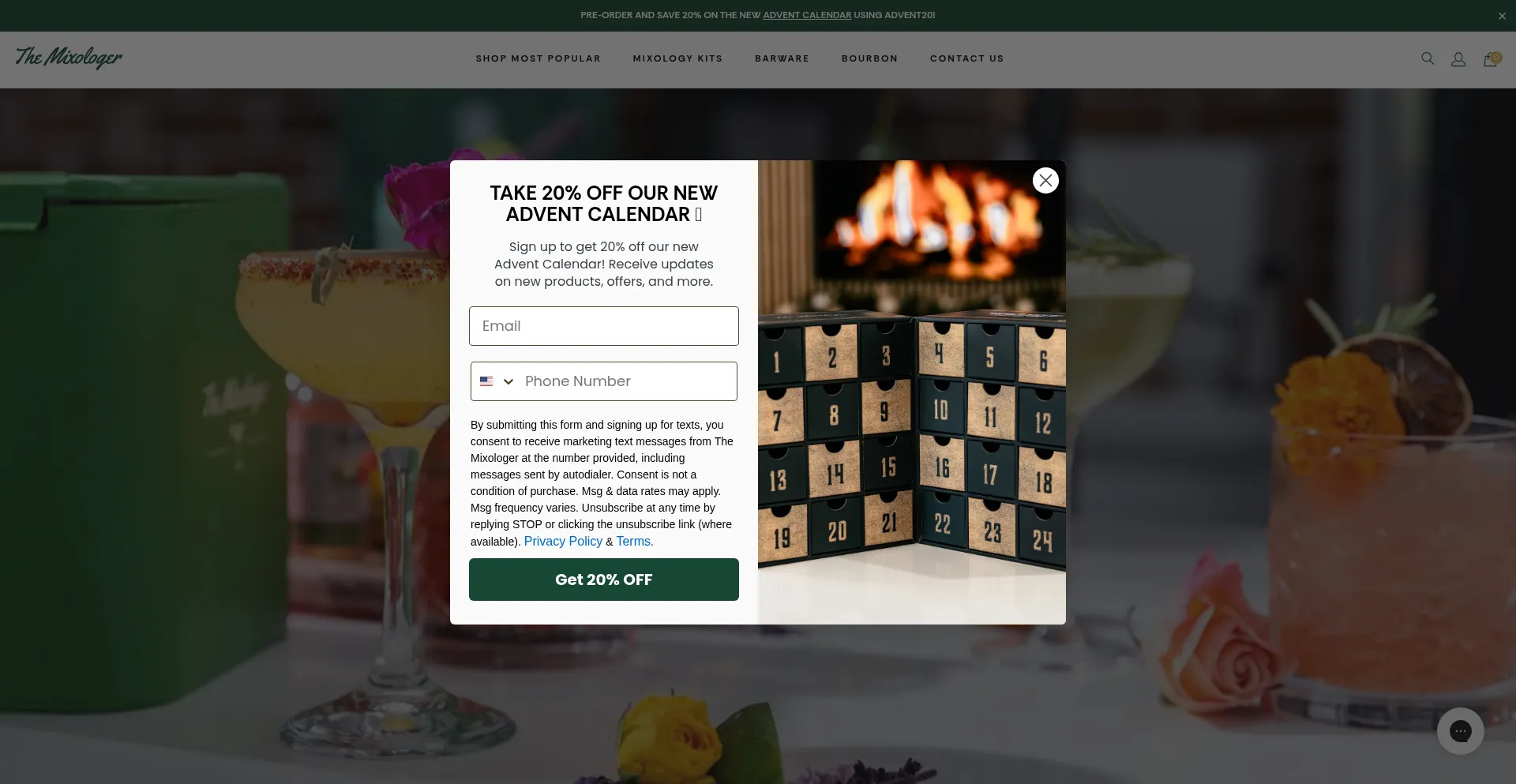The height and width of the screenshot is (784, 1516).
Task: Focus the Phone Number field
Action: coord(629,381)
